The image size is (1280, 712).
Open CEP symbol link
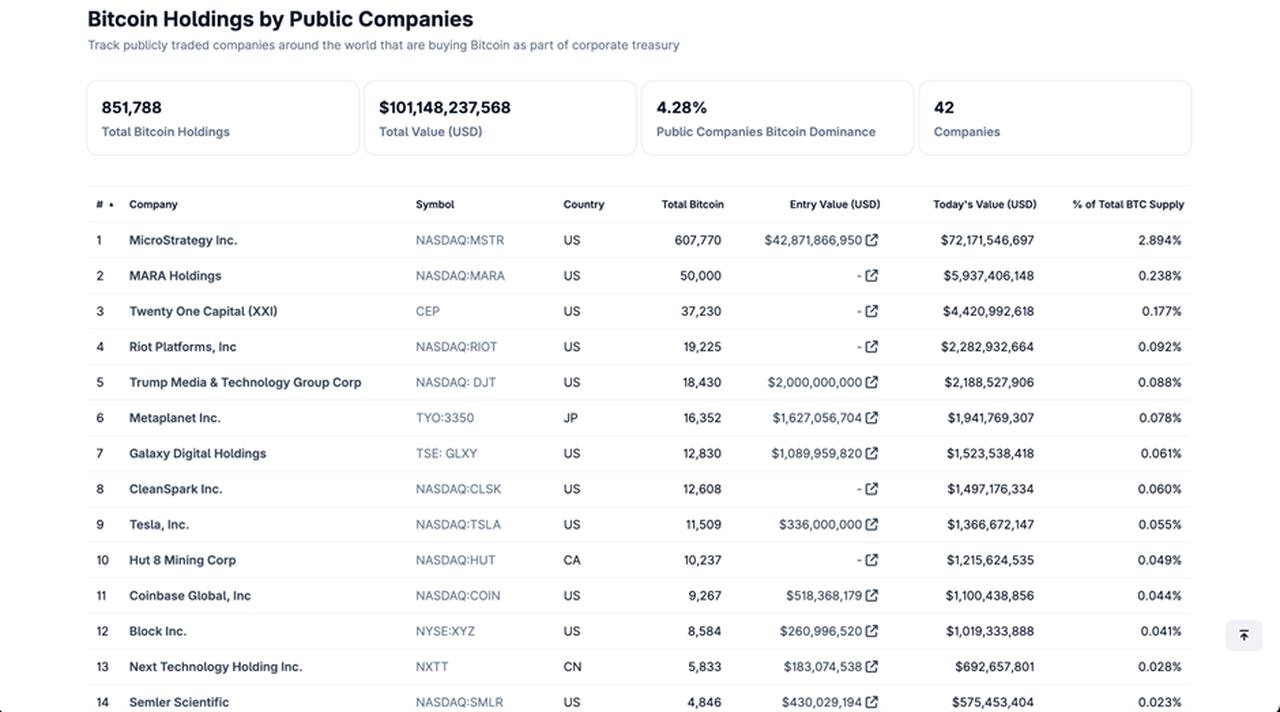(x=428, y=311)
